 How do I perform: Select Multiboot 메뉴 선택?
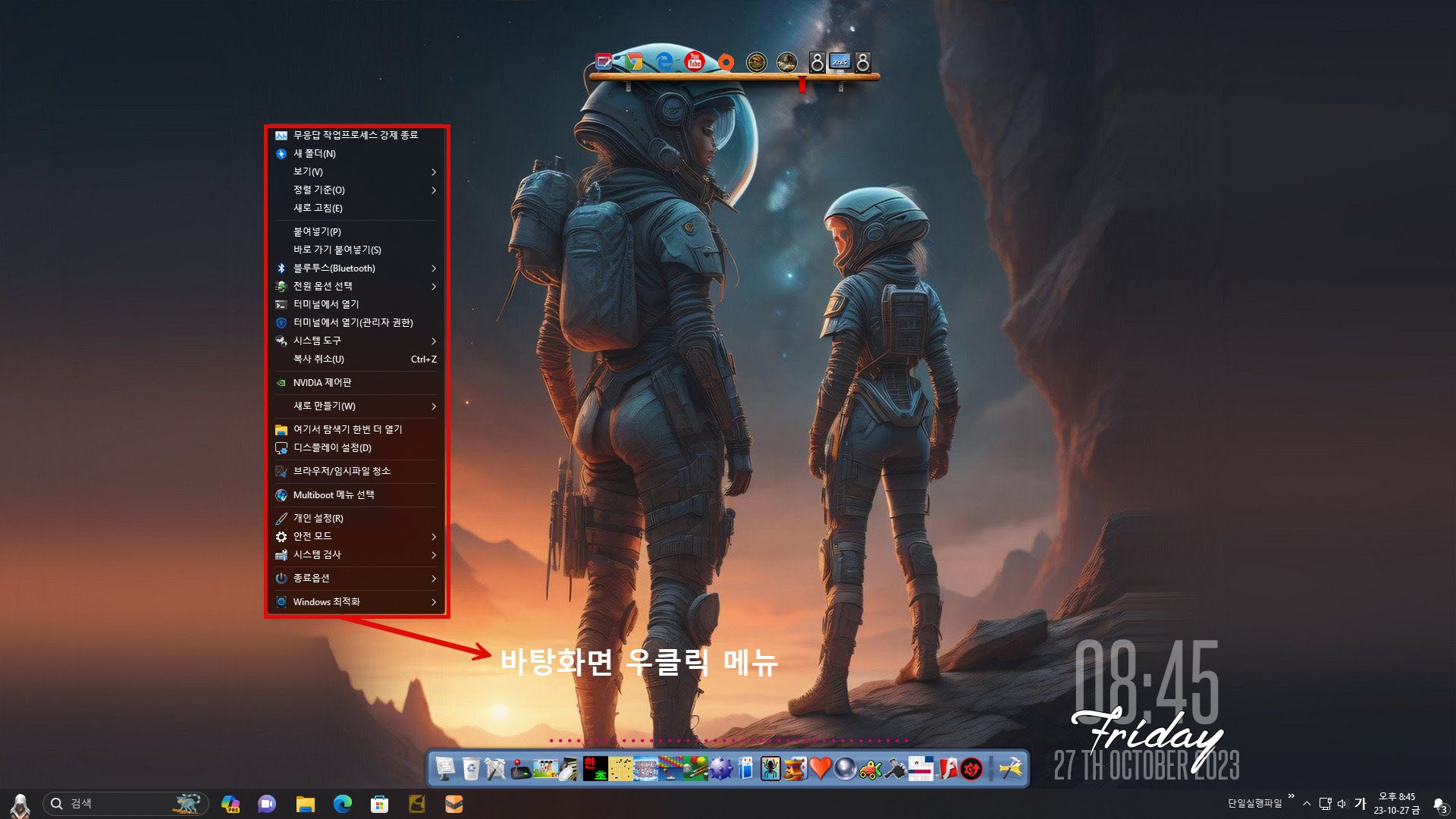pos(356,494)
